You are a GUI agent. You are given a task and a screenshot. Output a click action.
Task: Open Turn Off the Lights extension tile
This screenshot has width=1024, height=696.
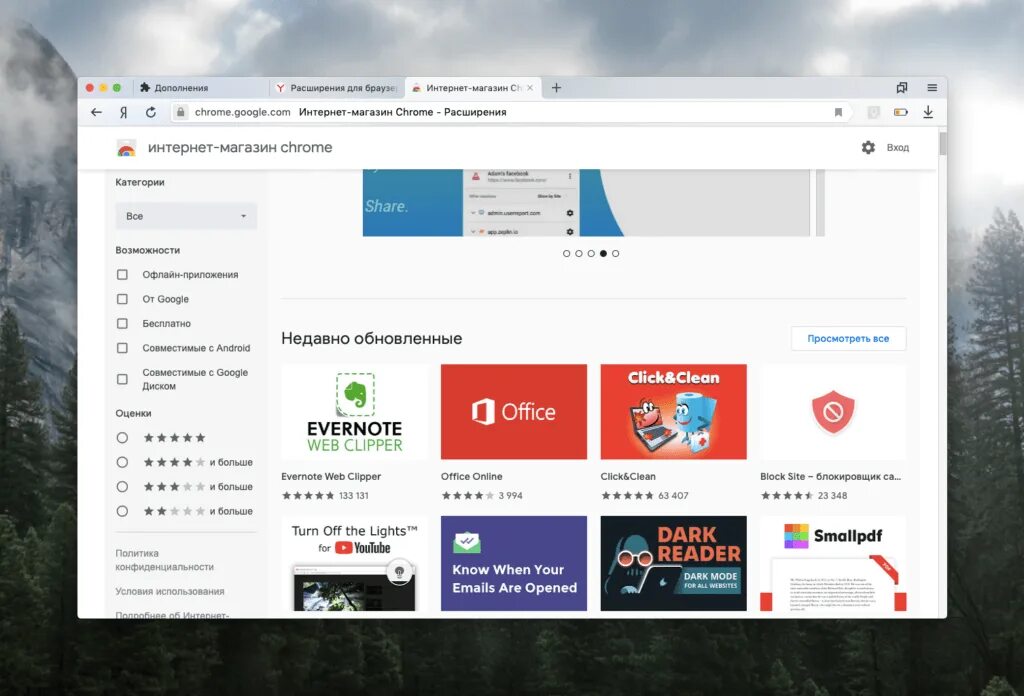pyautogui.click(x=355, y=563)
